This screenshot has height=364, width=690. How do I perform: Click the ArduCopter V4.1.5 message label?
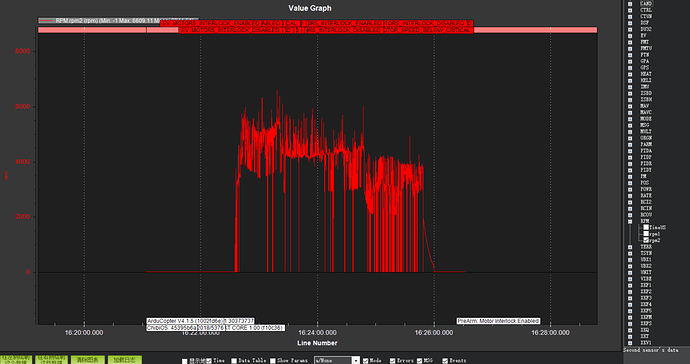(x=200, y=321)
